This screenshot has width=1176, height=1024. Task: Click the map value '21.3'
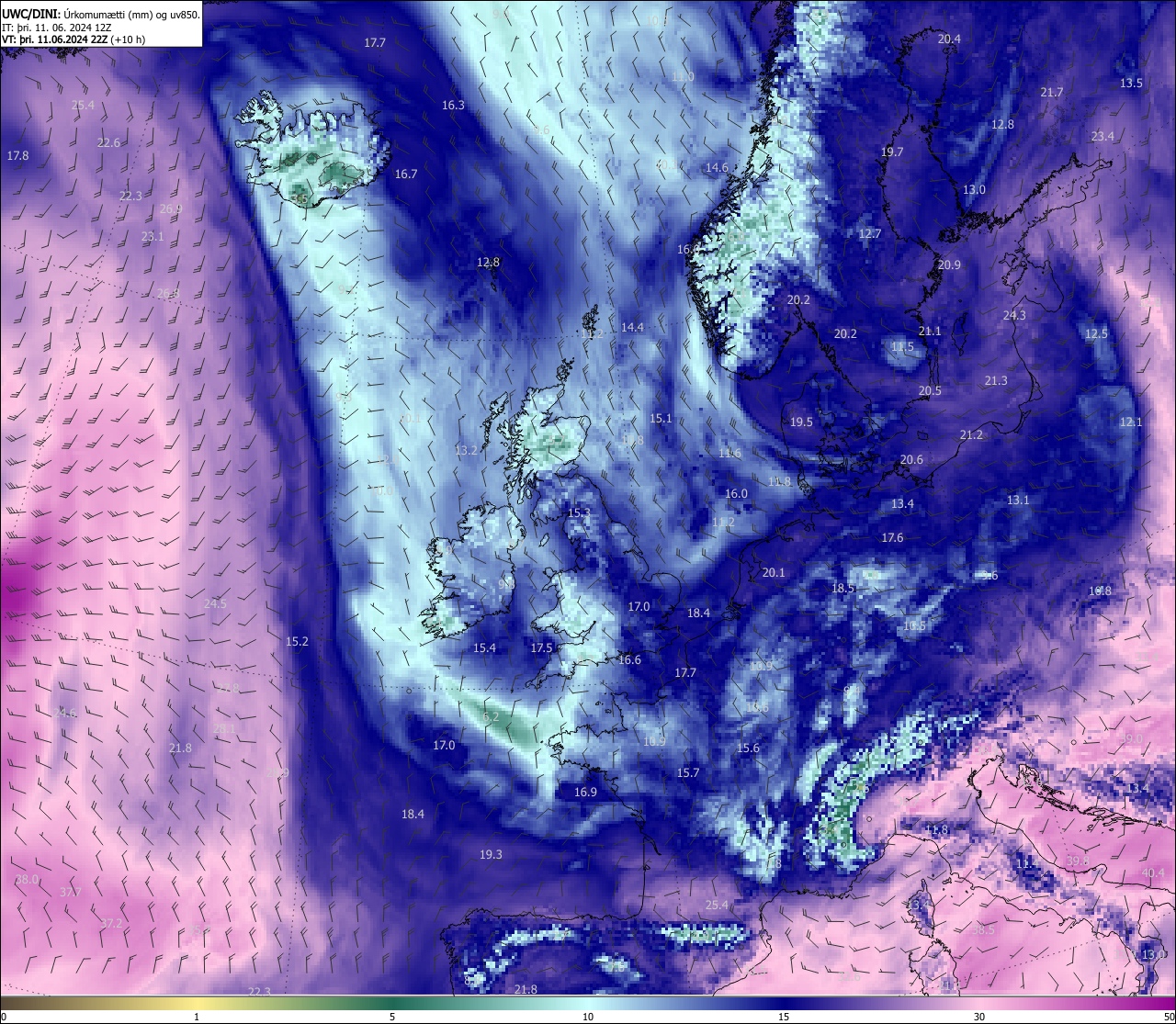(996, 381)
